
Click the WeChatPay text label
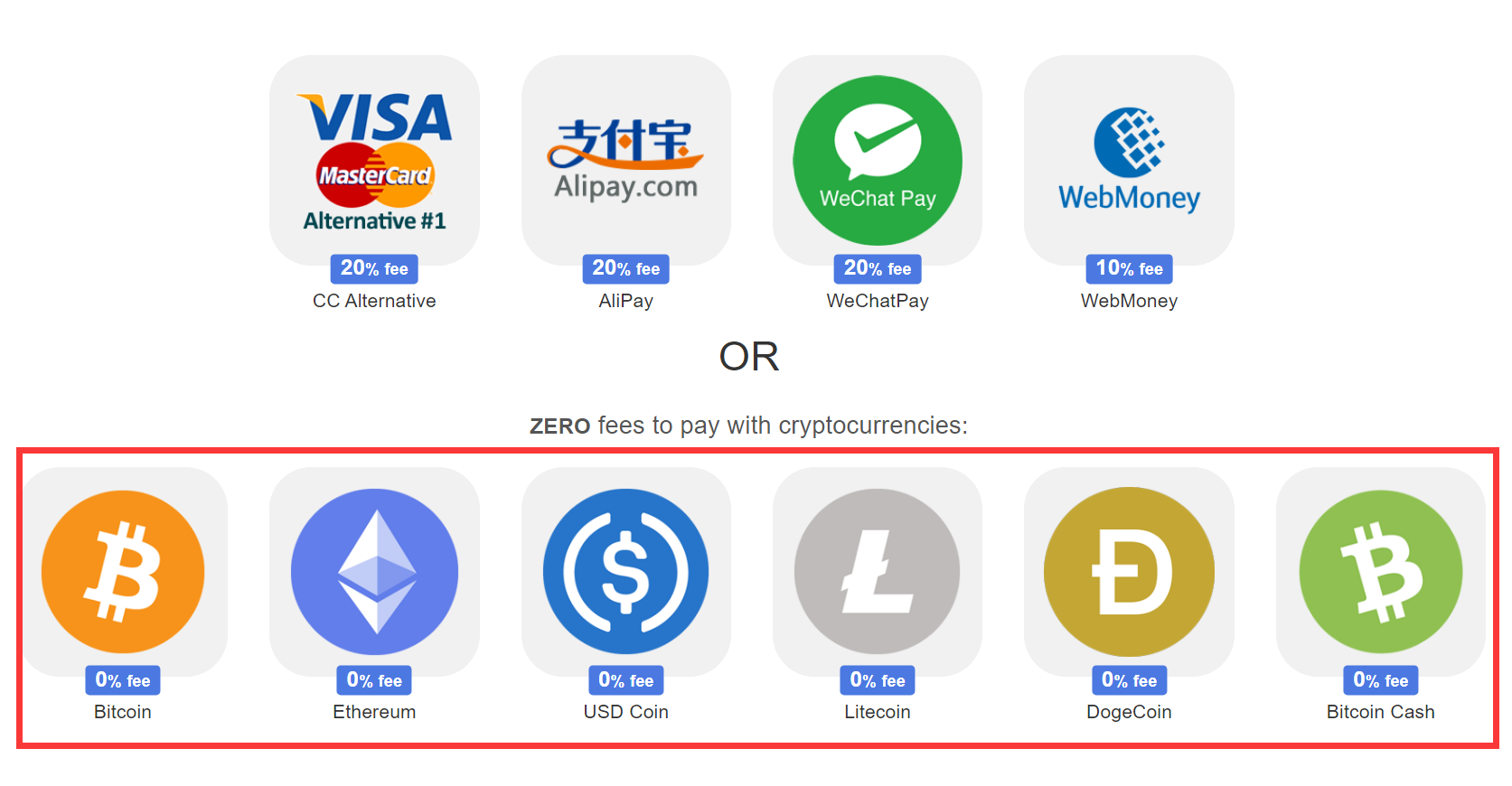(878, 301)
